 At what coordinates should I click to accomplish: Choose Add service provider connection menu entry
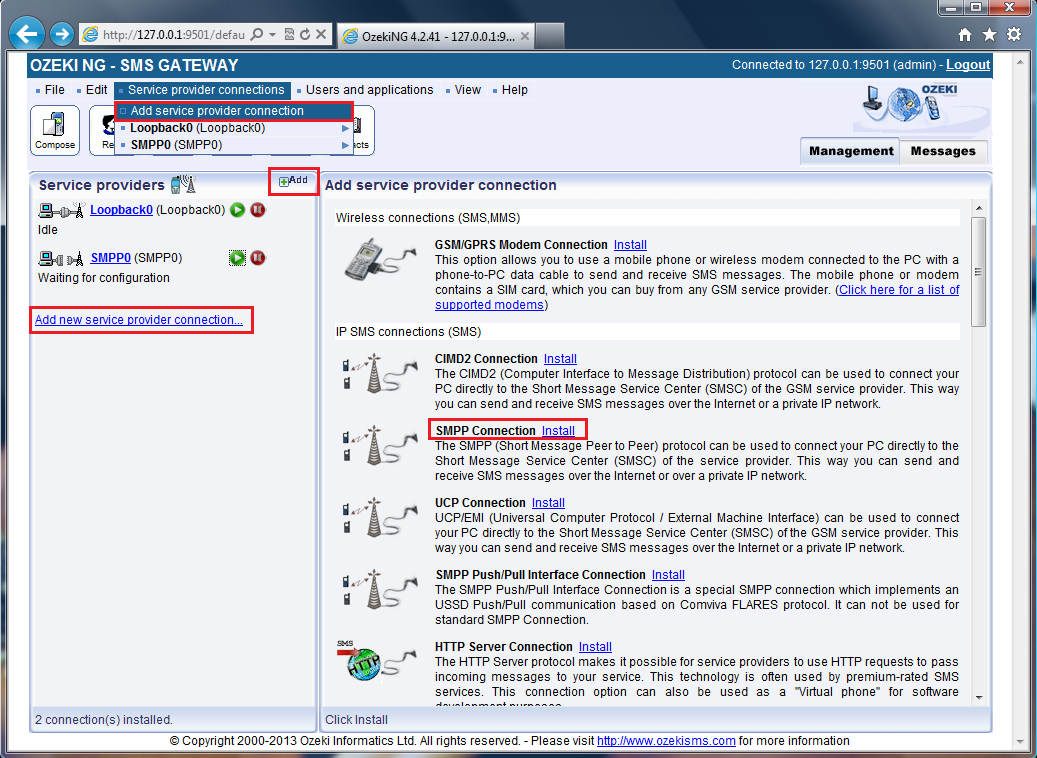234,111
